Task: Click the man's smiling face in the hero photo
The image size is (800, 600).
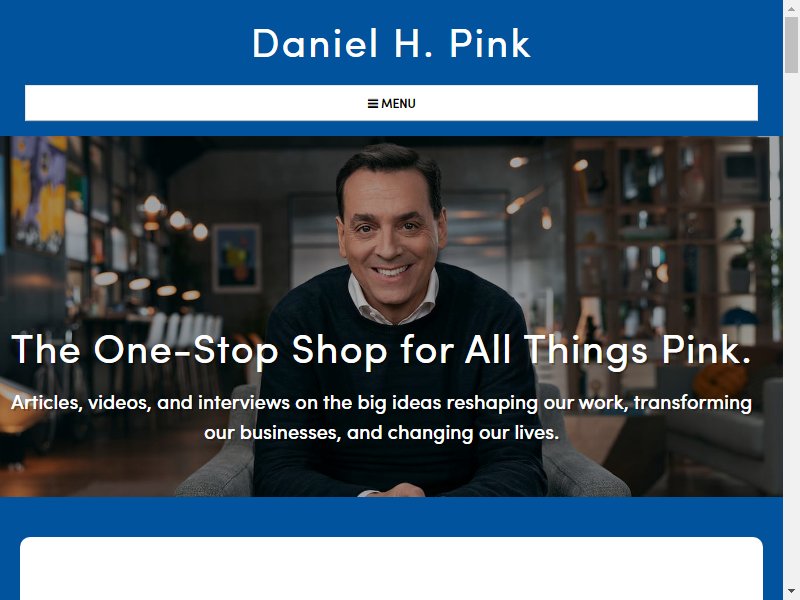Action: [390, 230]
